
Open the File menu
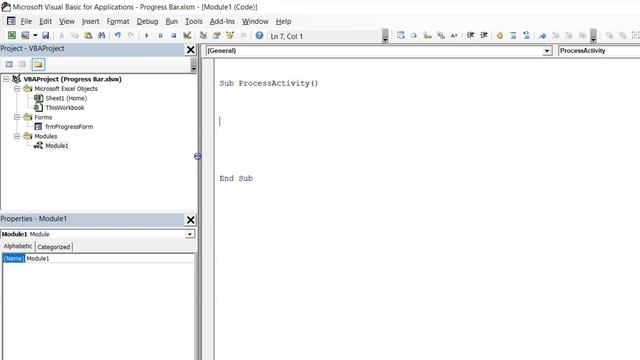coord(26,21)
